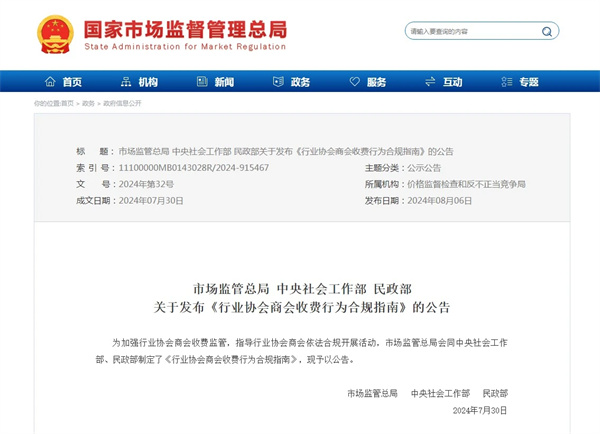Click the arrows icon beside 互动

[430, 82]
